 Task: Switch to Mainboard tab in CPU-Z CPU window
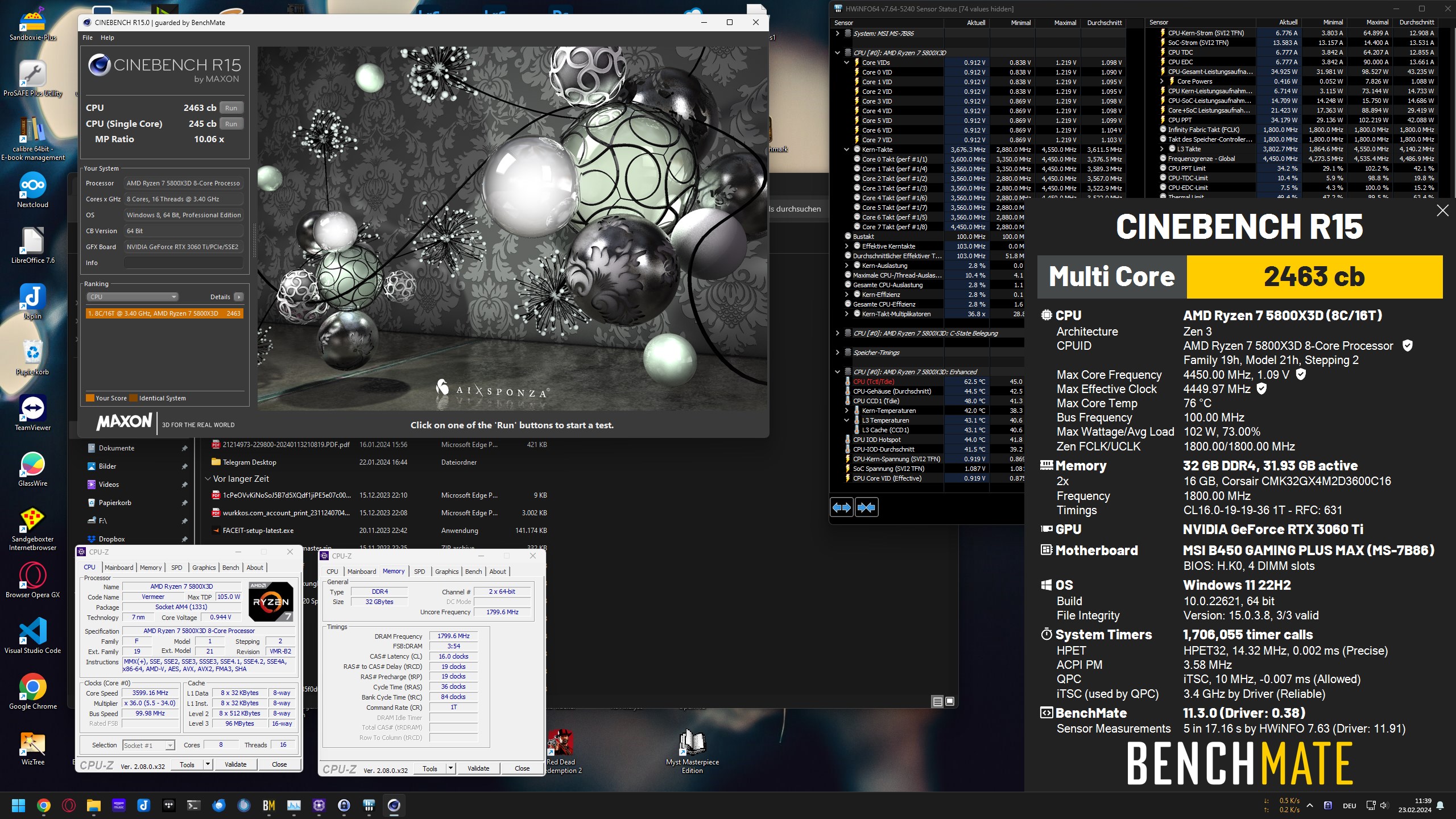(119, 568)
